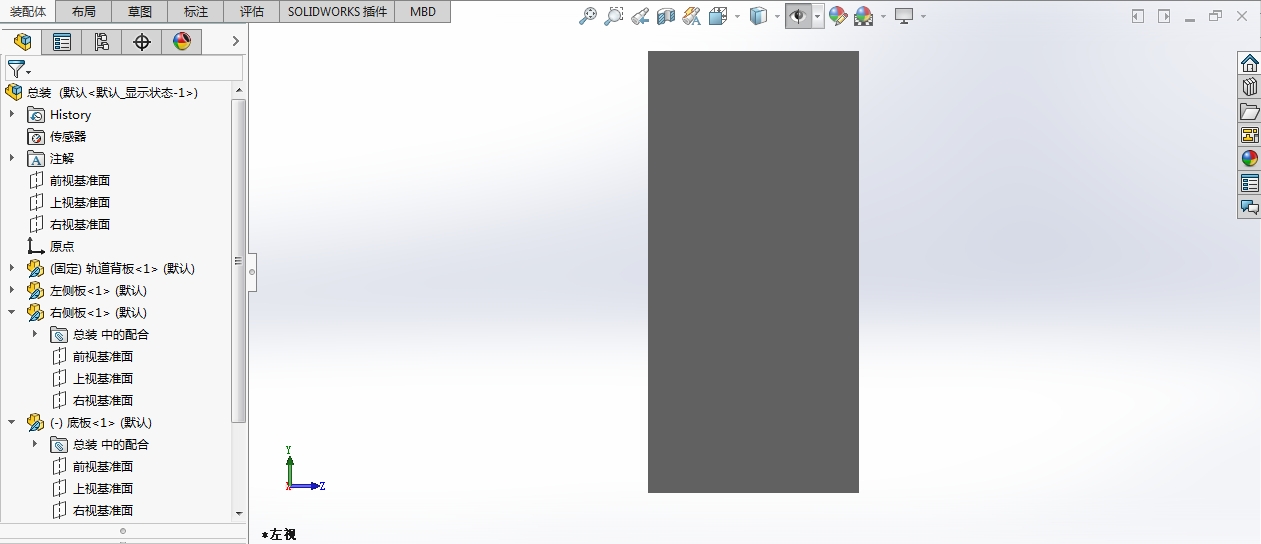The image size is (1261, 544).
Task: Open the File Explorer task pane
Action: point(1250,111)
